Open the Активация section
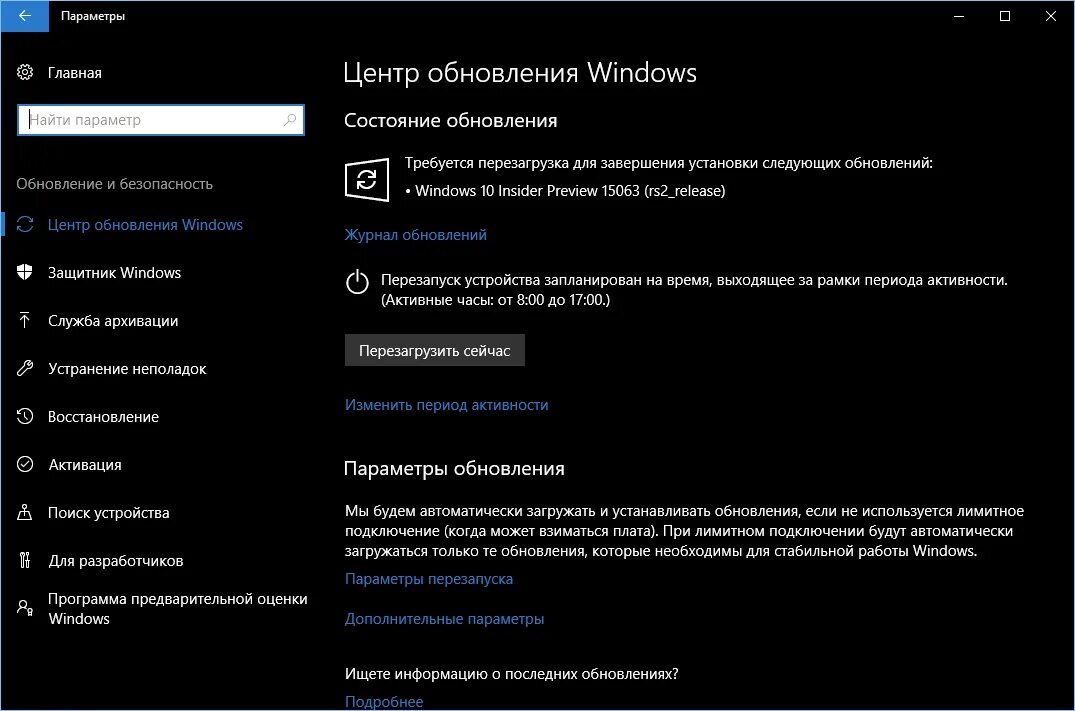The height and width of the screenshot is (711, 1075). [x=87, y=464]
